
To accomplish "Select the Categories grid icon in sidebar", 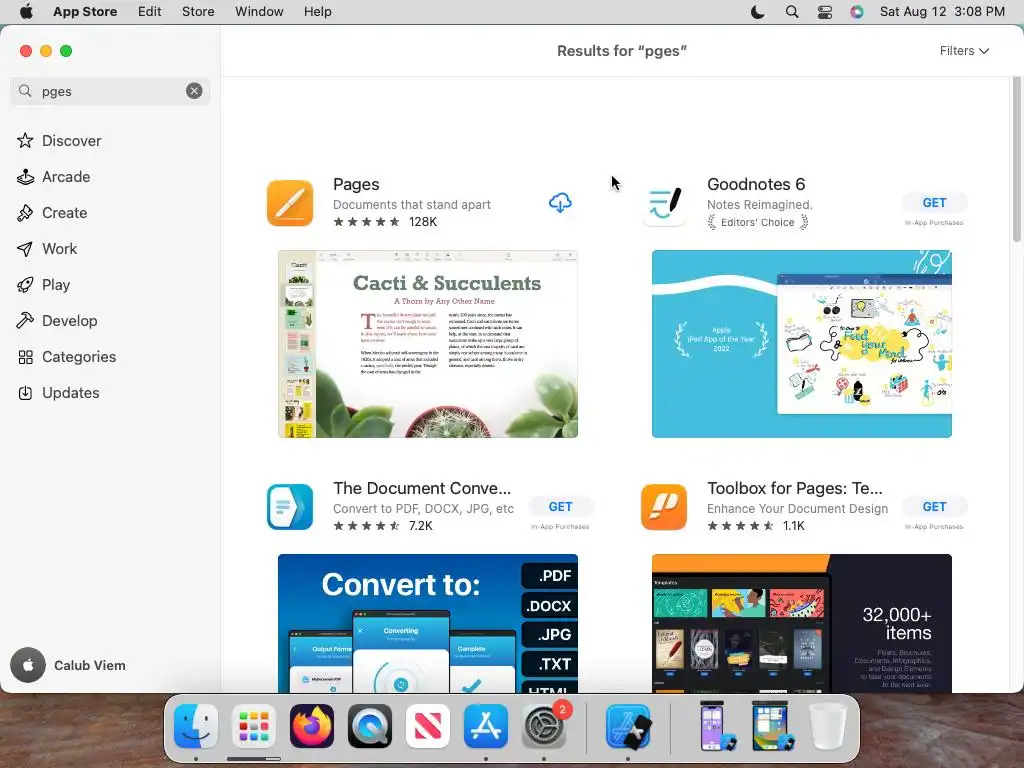I will point(25,357).
